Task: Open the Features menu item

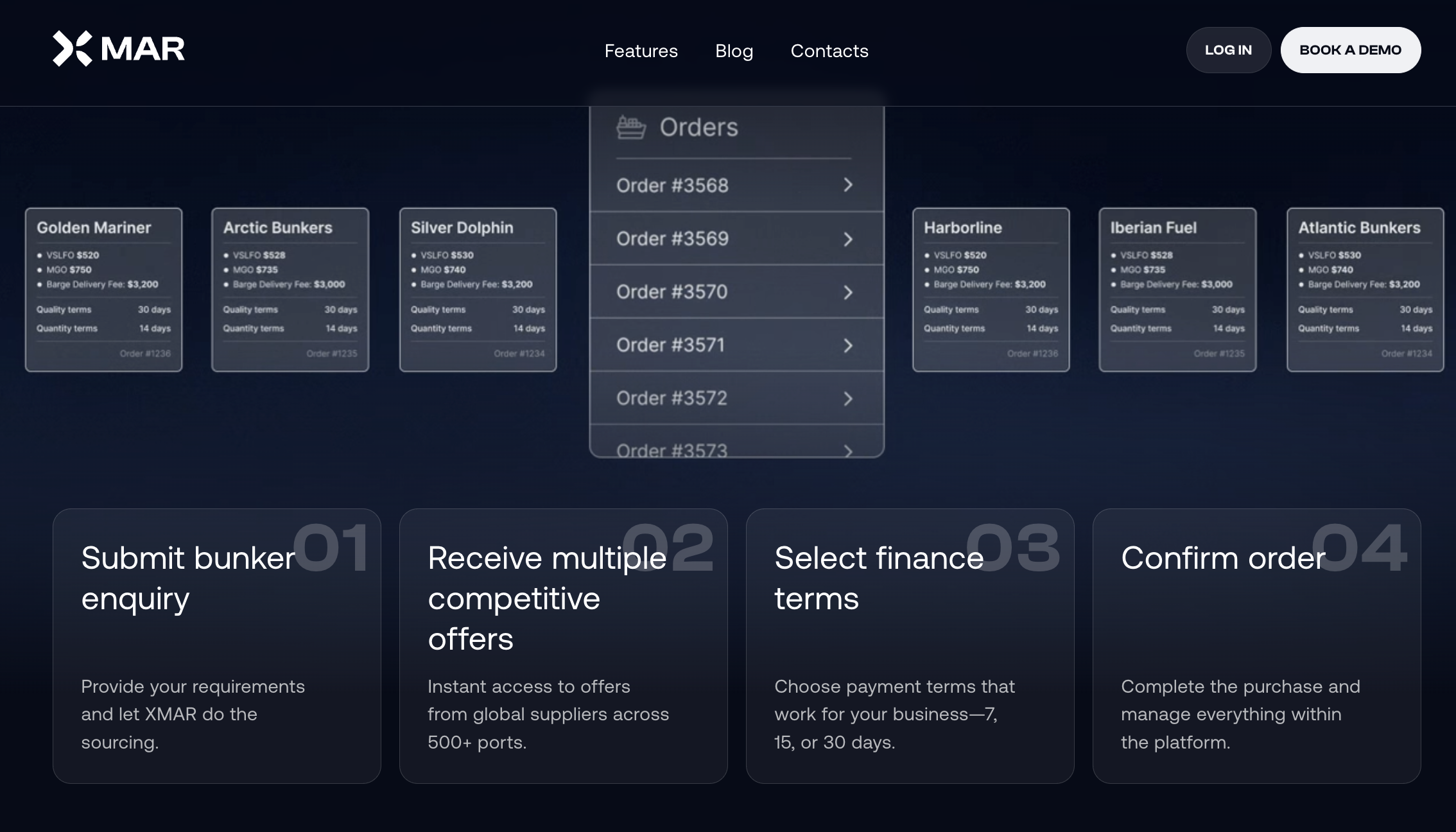Action: click(641, 51)
